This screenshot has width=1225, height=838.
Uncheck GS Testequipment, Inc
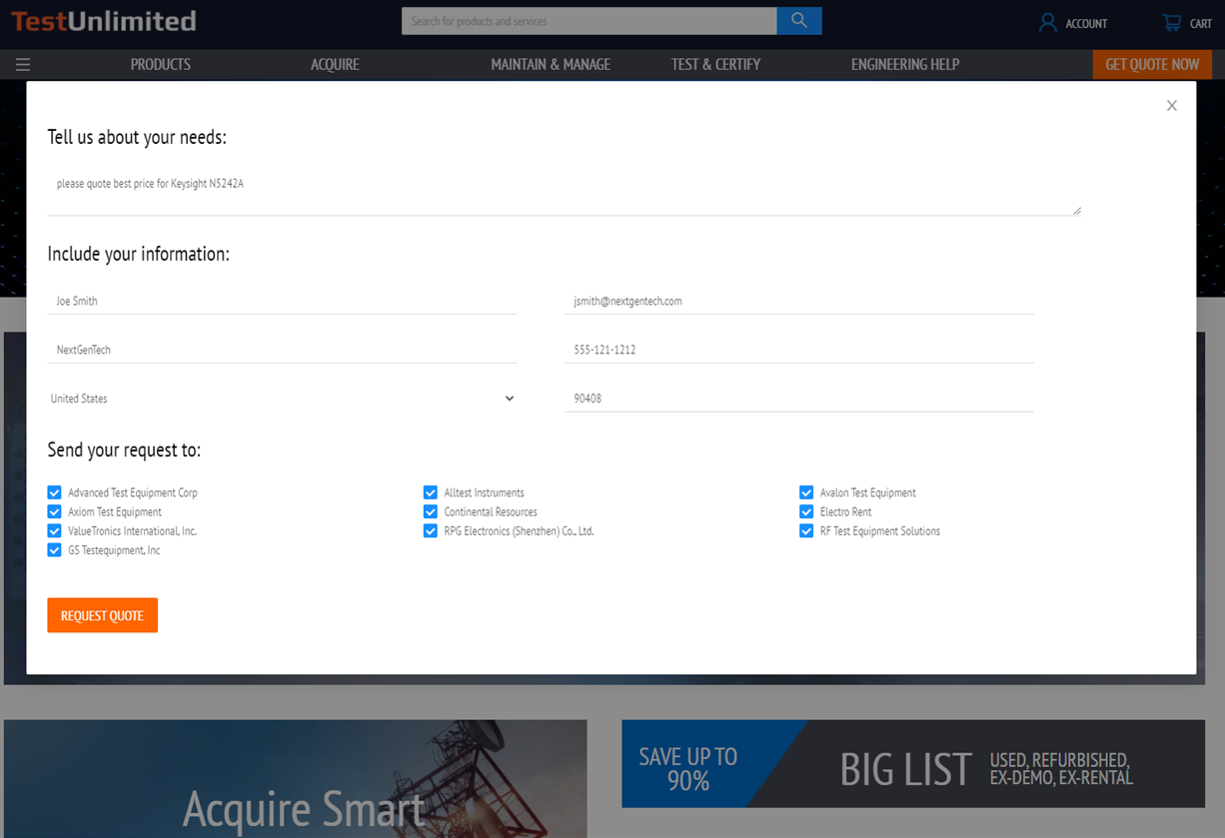pos(54,550)
